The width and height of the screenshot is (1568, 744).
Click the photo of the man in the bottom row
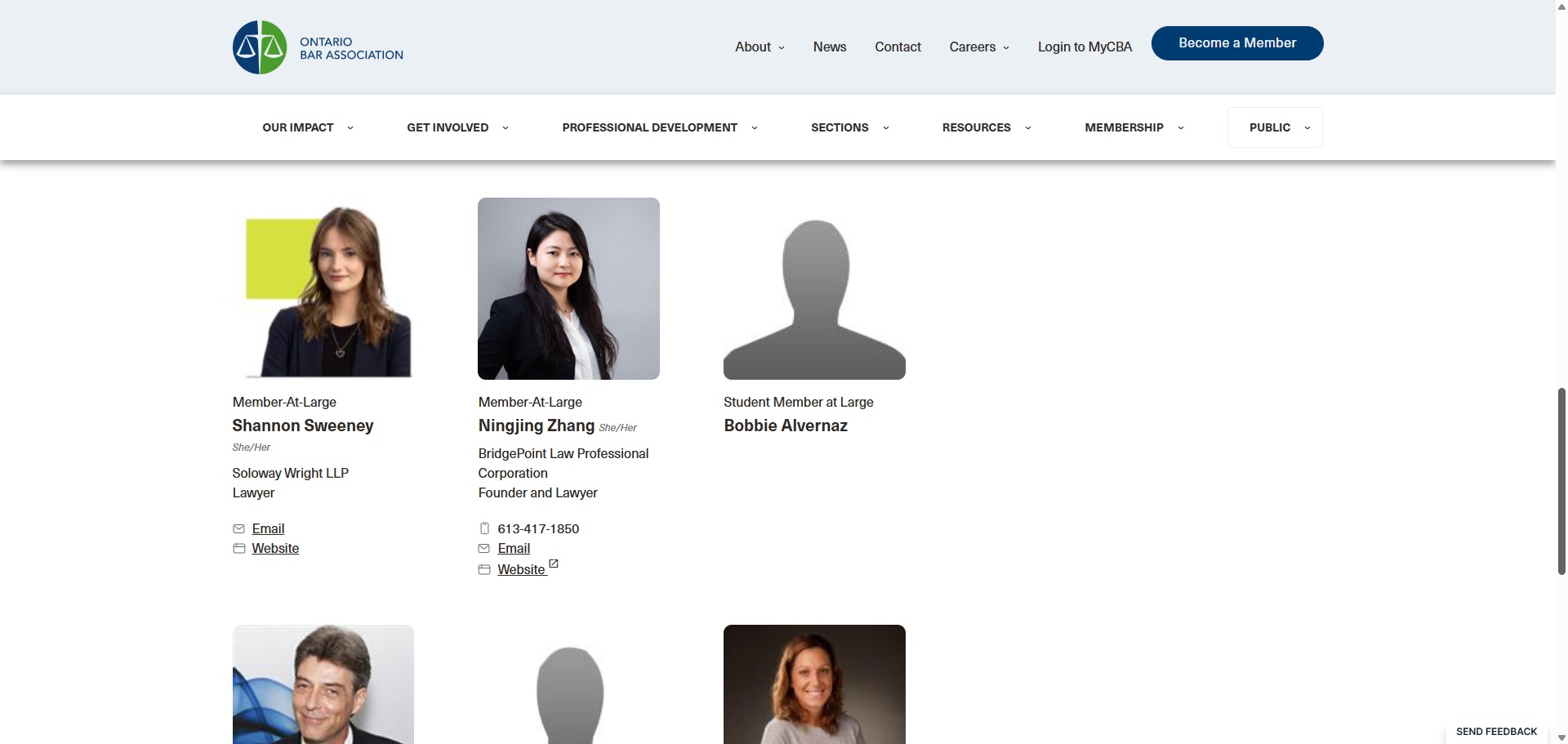click(323, 684)
